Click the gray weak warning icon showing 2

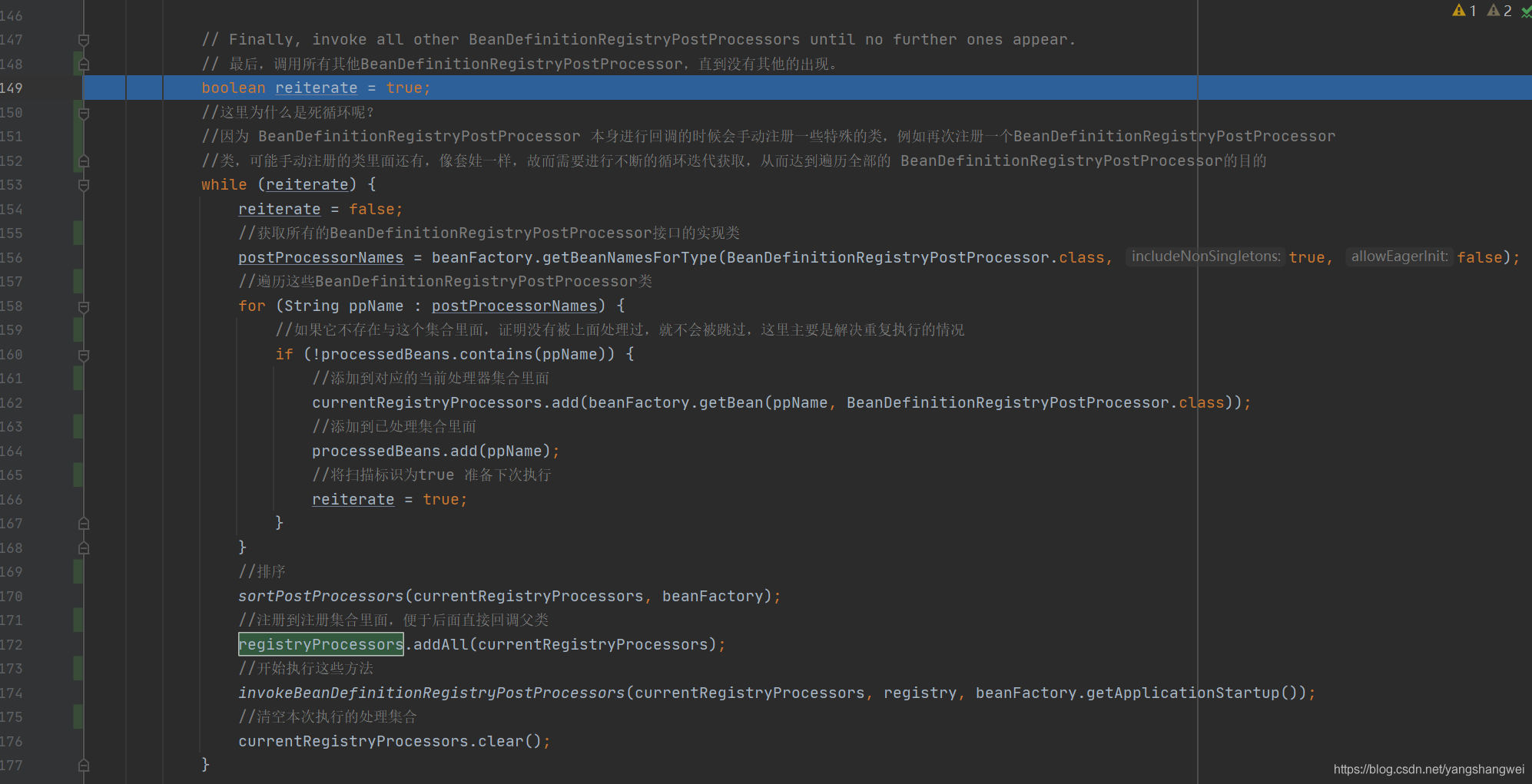pyautogui.click(x=1498, y=11)
